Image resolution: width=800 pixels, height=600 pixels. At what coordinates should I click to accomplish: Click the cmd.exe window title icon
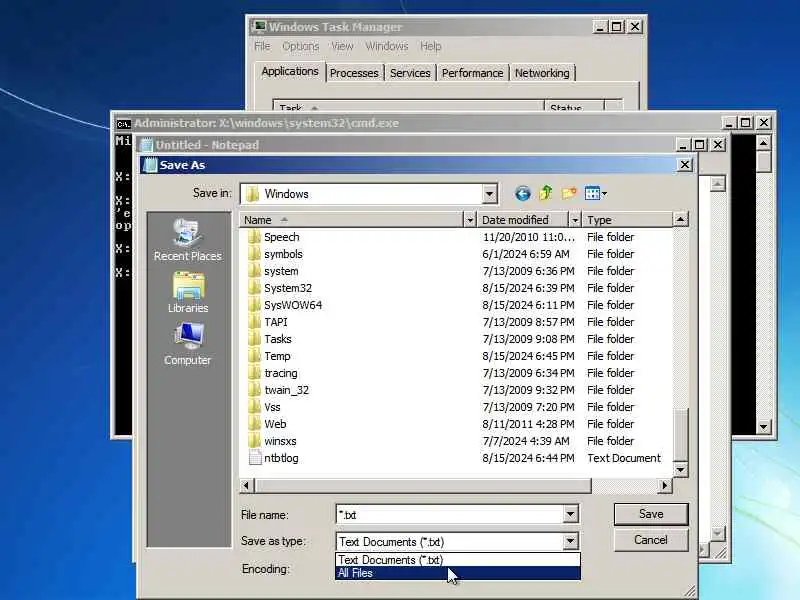point(123,123)
